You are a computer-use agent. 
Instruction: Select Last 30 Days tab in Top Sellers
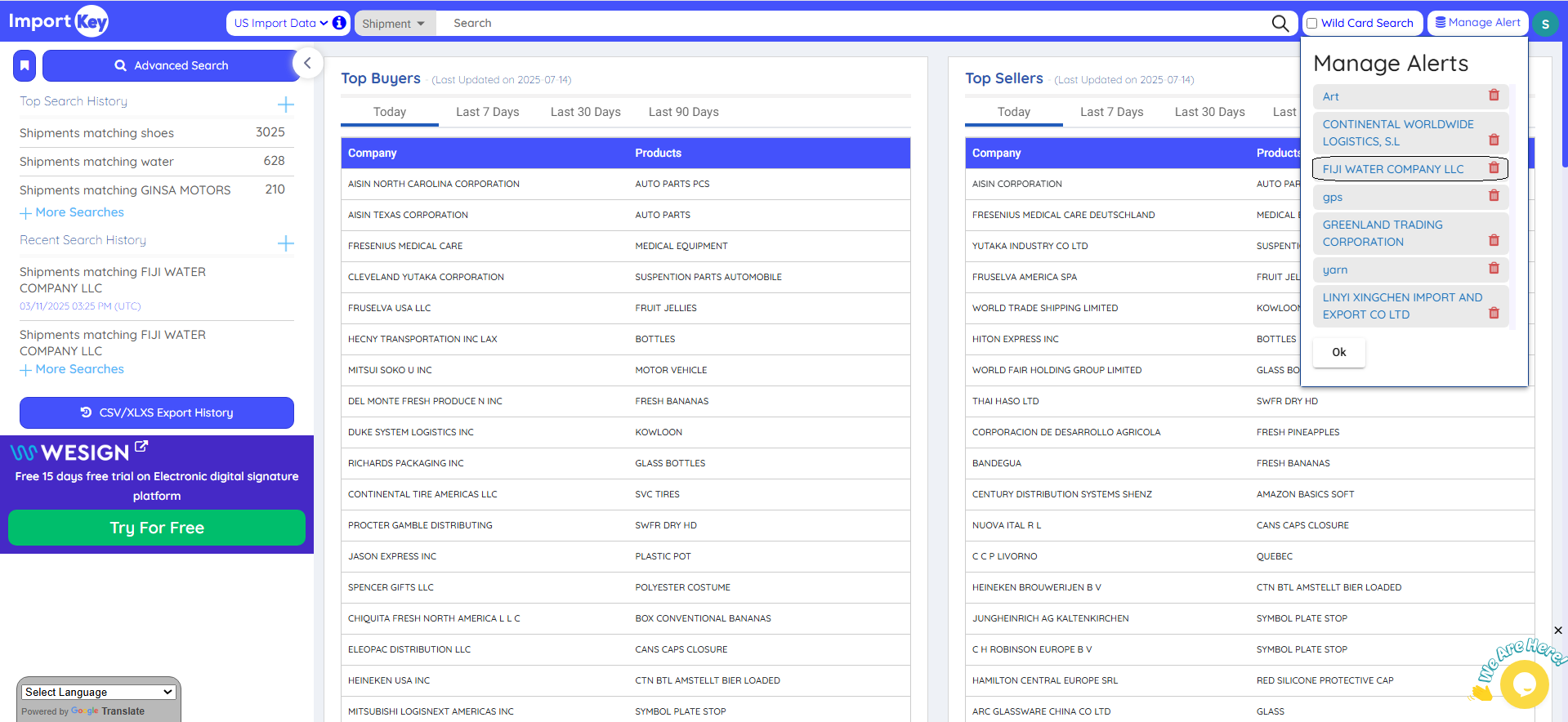click(1209, 112)
